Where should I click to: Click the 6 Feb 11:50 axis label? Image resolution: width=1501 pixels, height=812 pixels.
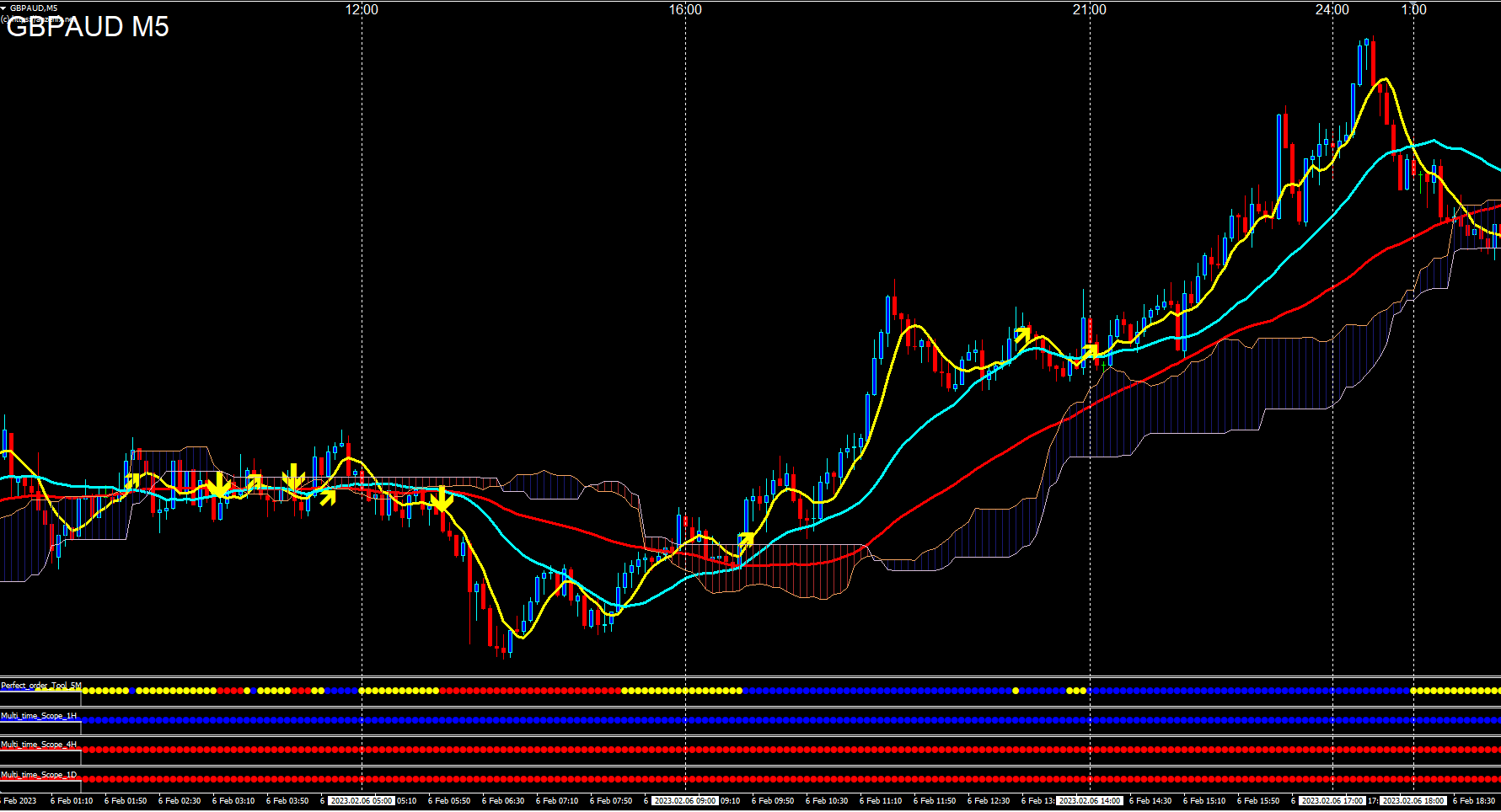click(x=935, y=801)
